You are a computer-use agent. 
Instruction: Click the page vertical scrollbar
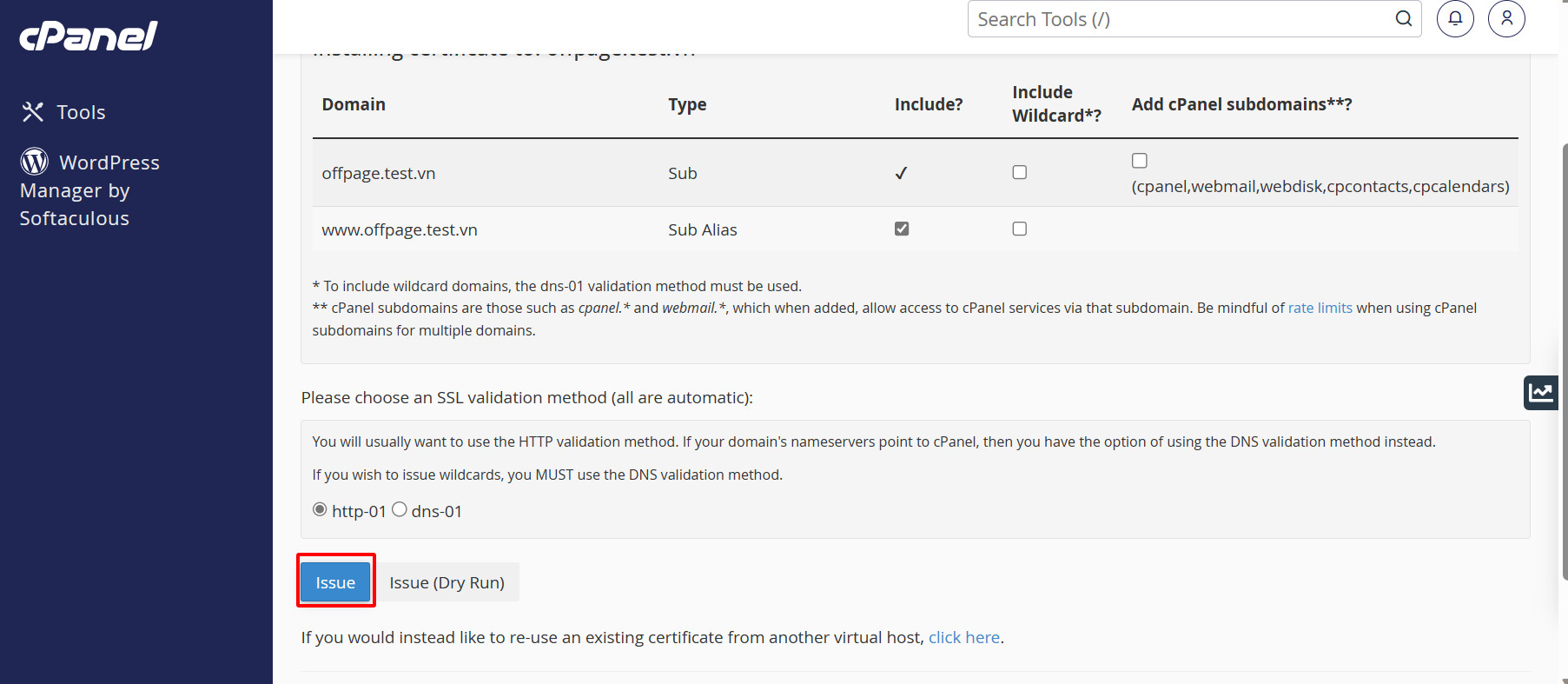(x=1564, y=361)
